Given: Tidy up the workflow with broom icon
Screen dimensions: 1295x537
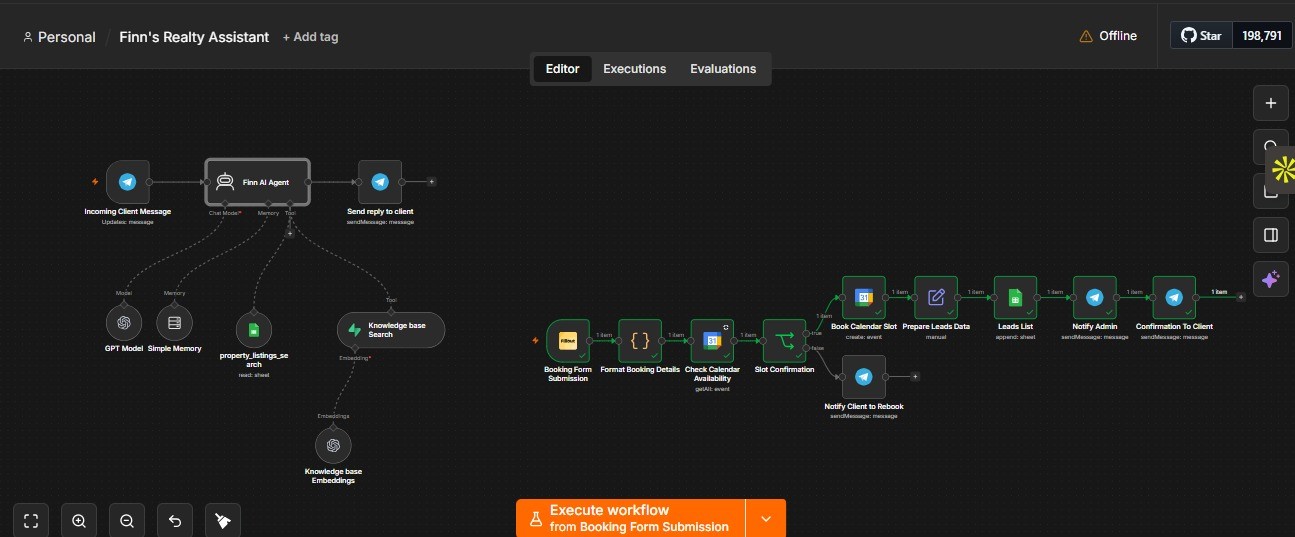Looking at the screenshot, I should [223, 520].
